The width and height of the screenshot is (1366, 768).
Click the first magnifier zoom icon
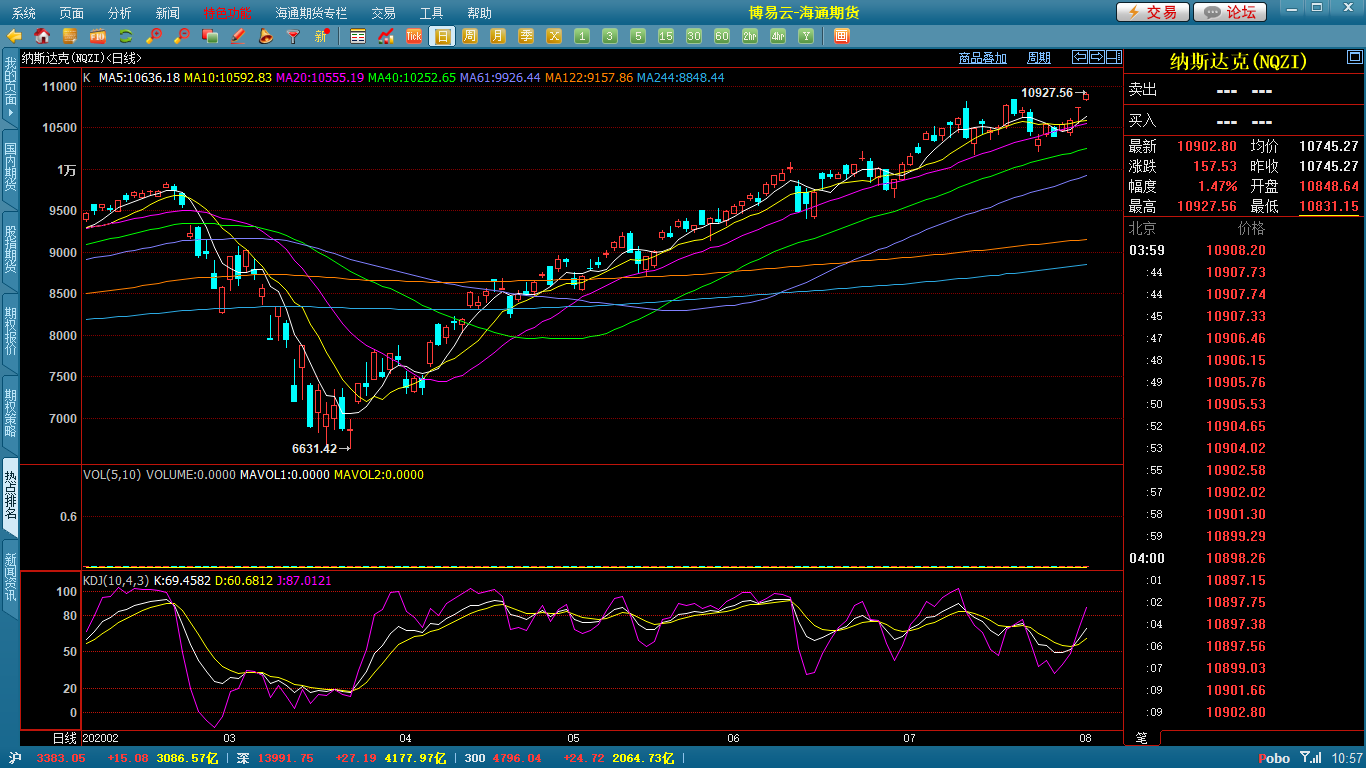tap(154, 36)
